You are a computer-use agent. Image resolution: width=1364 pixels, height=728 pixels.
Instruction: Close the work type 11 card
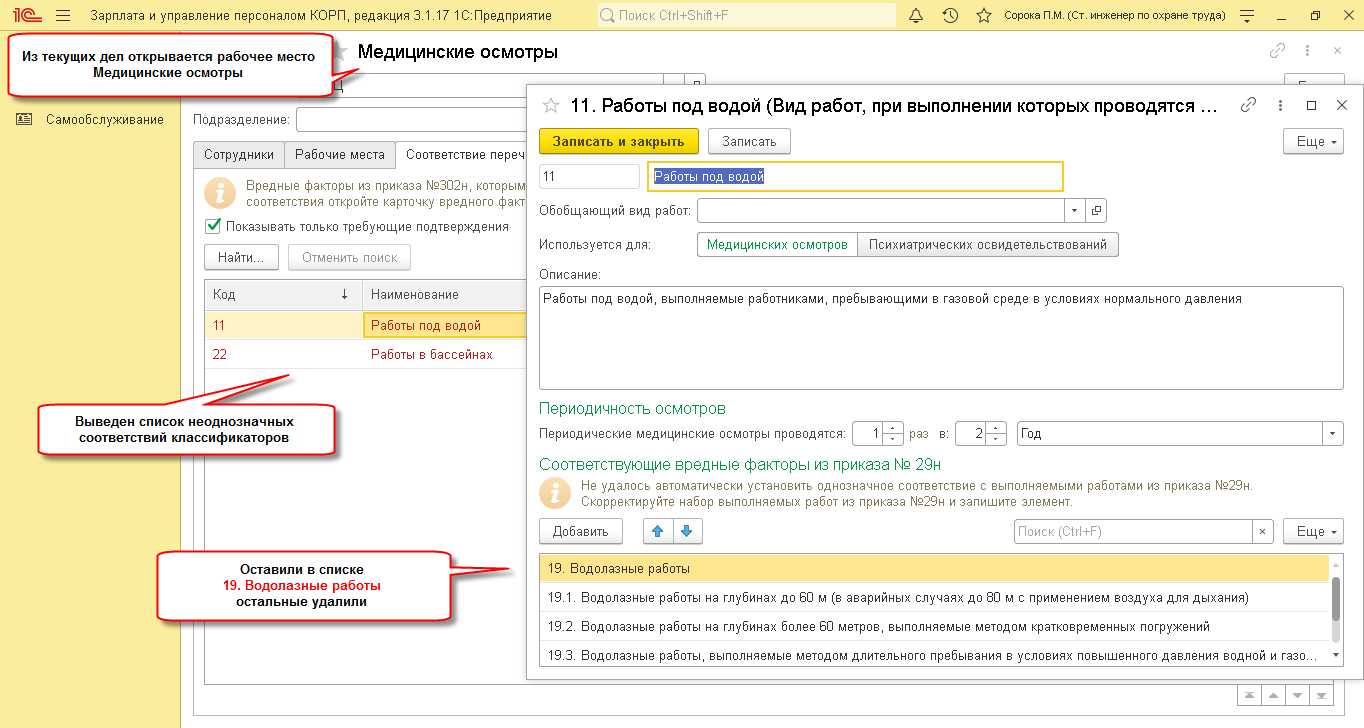pyautogui.click(x=1342, y=105)
